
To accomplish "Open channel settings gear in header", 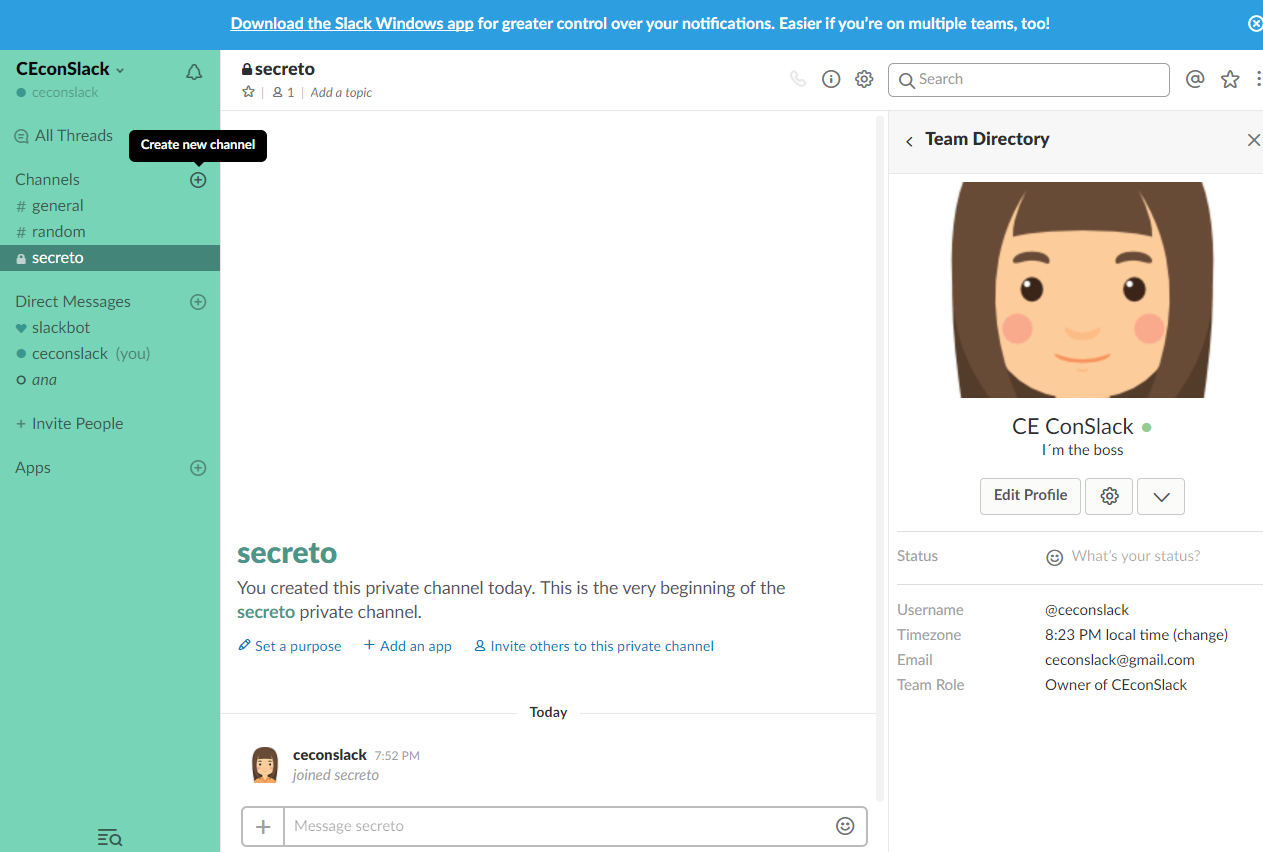I will pyautogui.click(x=864, y=79).
